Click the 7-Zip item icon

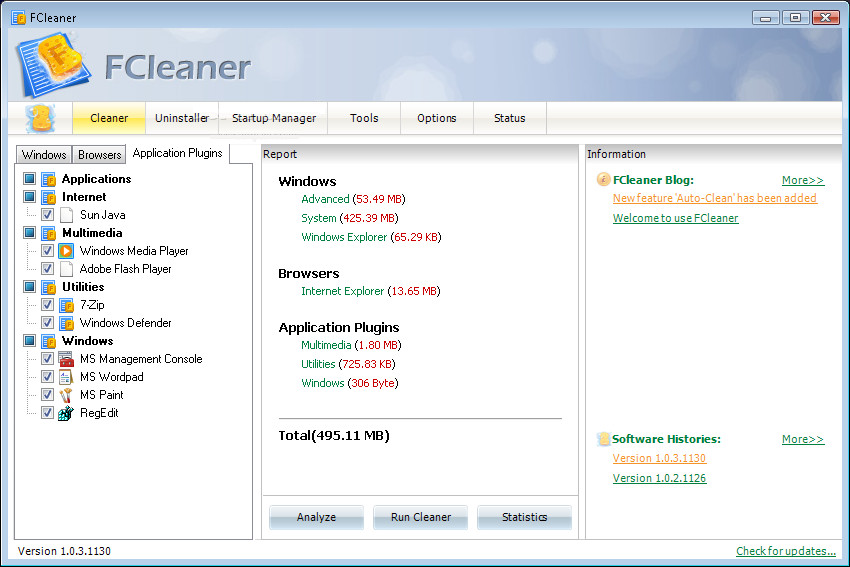[66, 305]
